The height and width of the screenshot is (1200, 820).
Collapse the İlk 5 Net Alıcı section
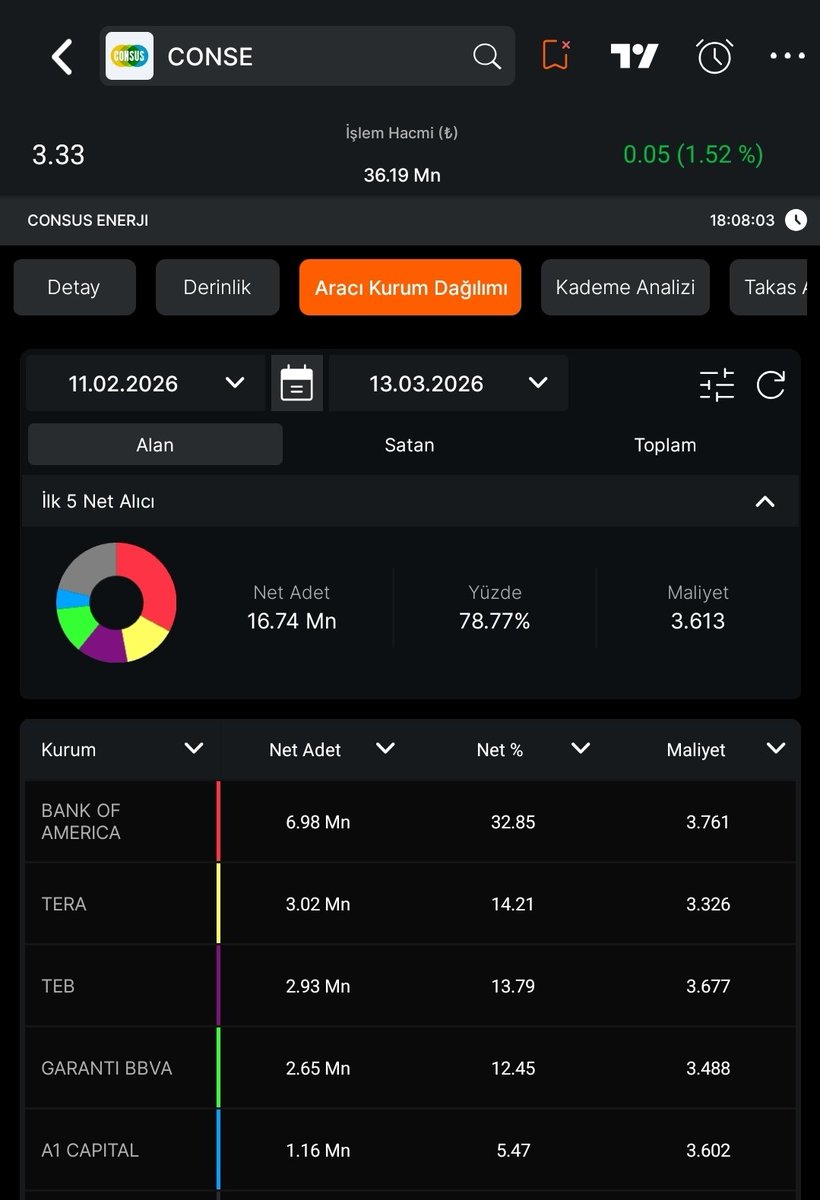(765, 501)
